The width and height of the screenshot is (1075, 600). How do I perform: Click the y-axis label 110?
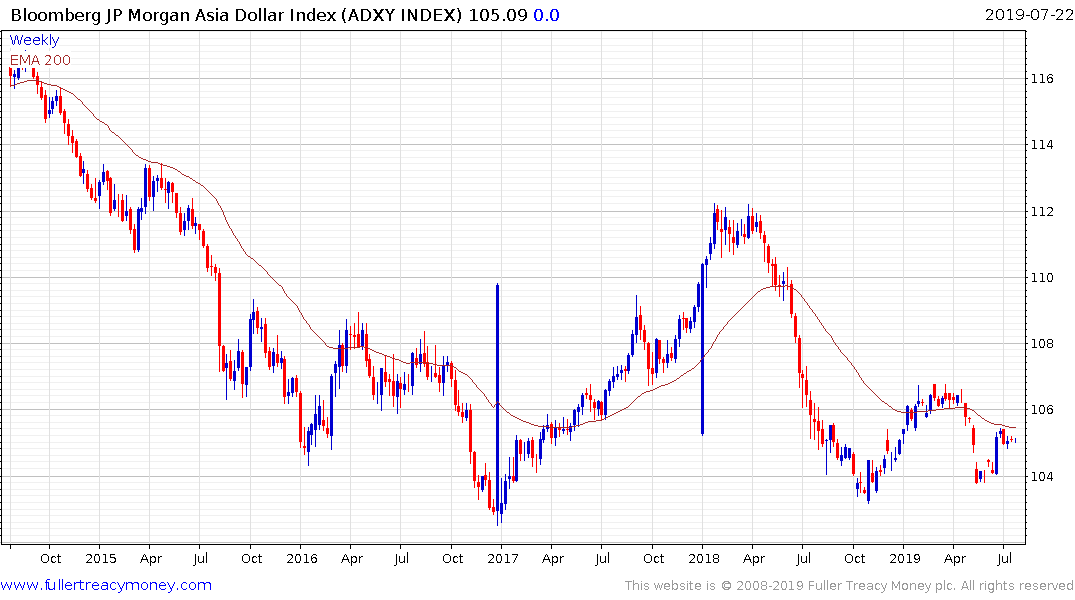1042,278
